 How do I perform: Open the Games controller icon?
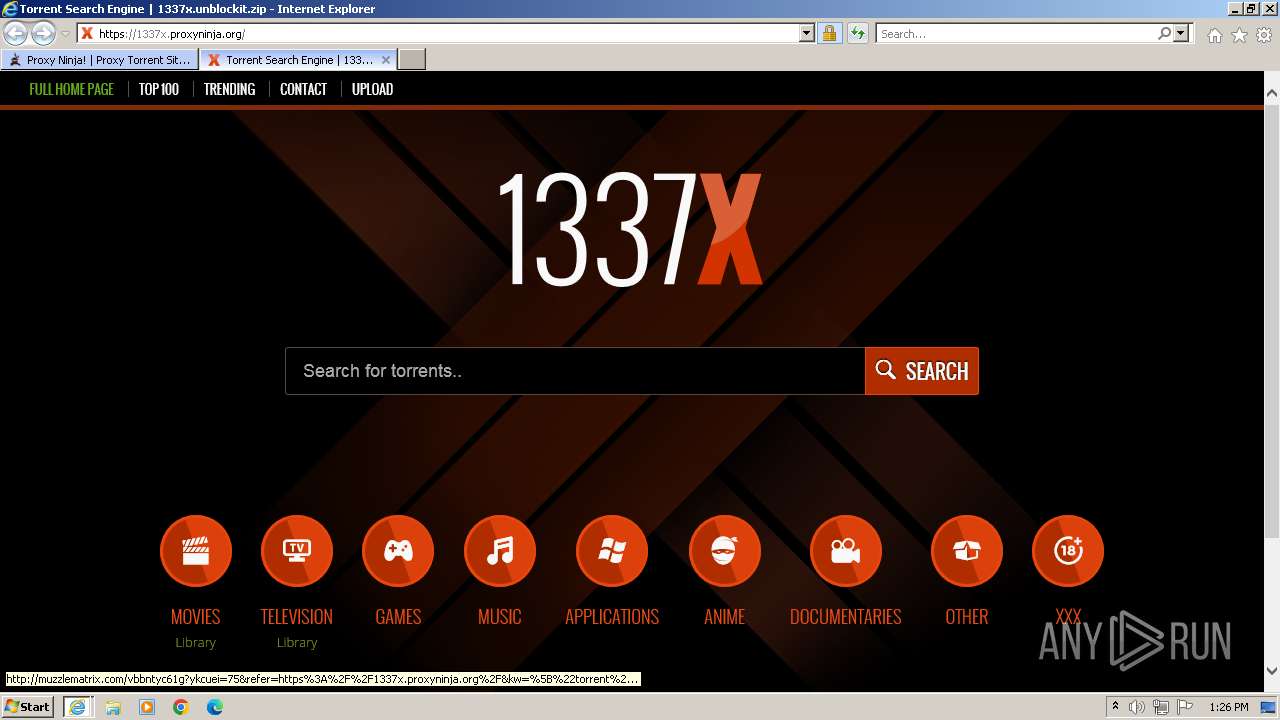click(x=398, y=550)
